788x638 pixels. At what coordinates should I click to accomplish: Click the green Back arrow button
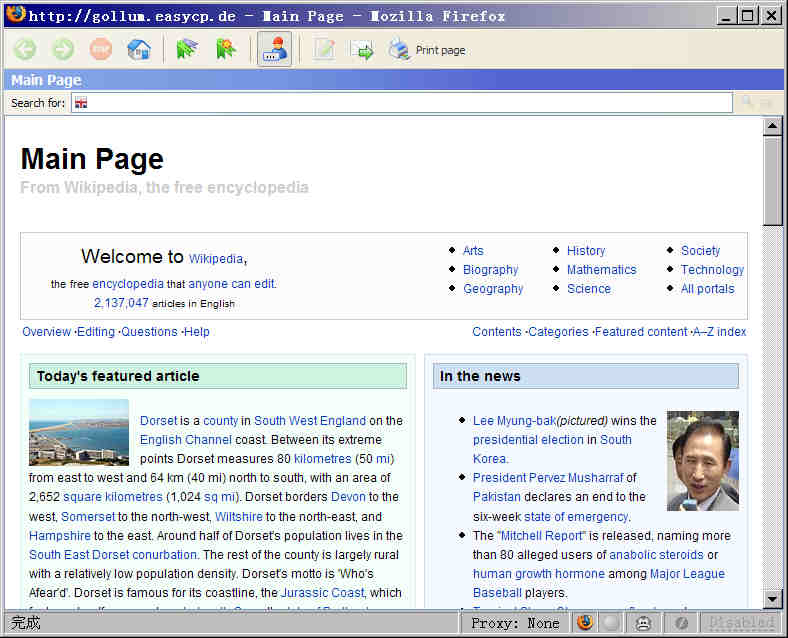(x=25, y=49)
